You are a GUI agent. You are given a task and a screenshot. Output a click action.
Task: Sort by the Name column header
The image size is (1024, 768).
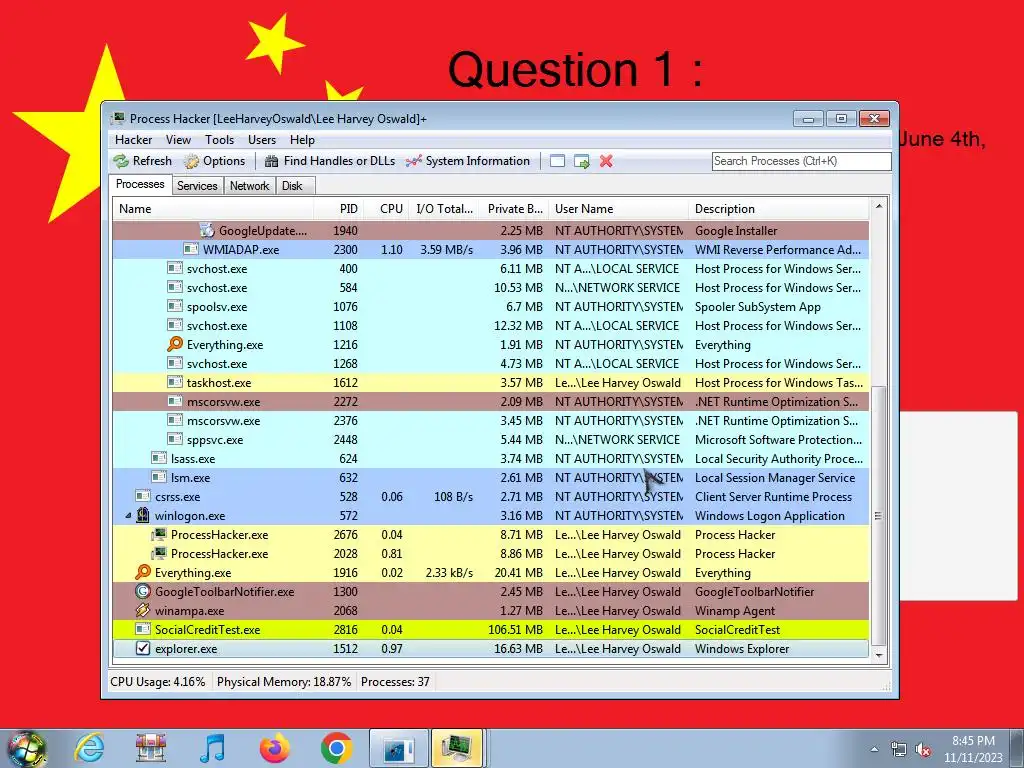[x=213, y=209]
